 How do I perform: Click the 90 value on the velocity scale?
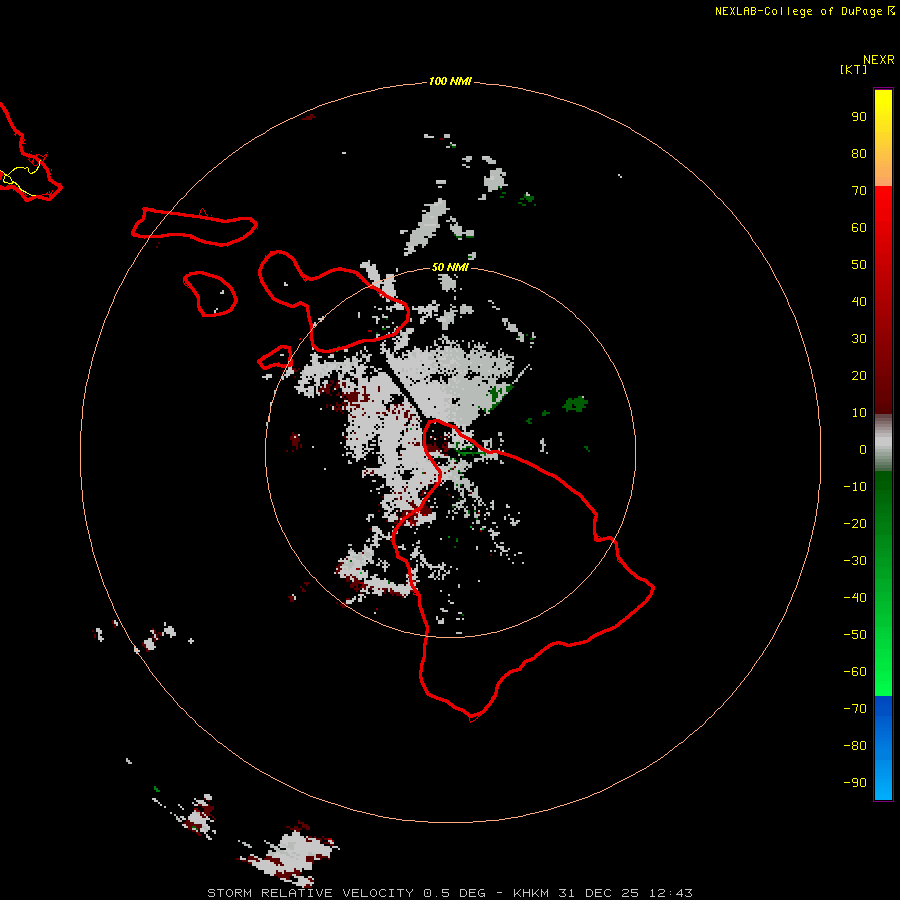859,117
